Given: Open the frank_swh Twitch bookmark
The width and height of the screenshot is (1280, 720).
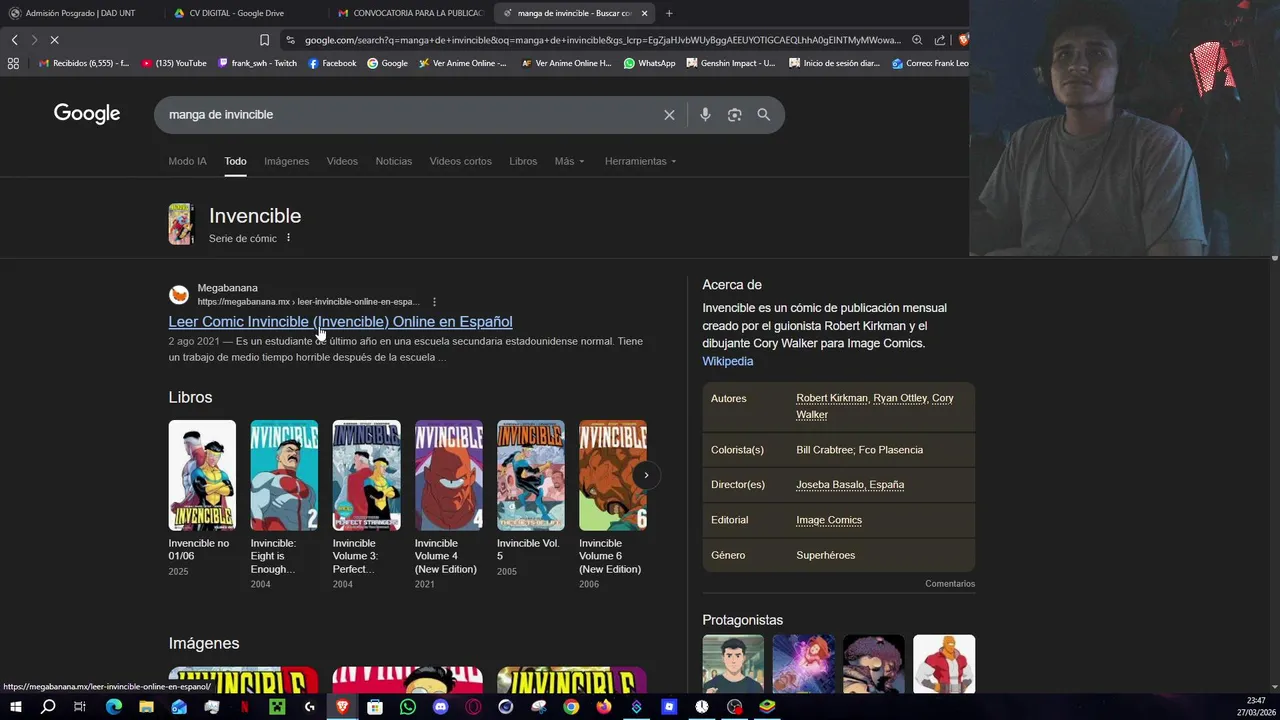Looking at the screenshot, I should click(x=257, y=63).
